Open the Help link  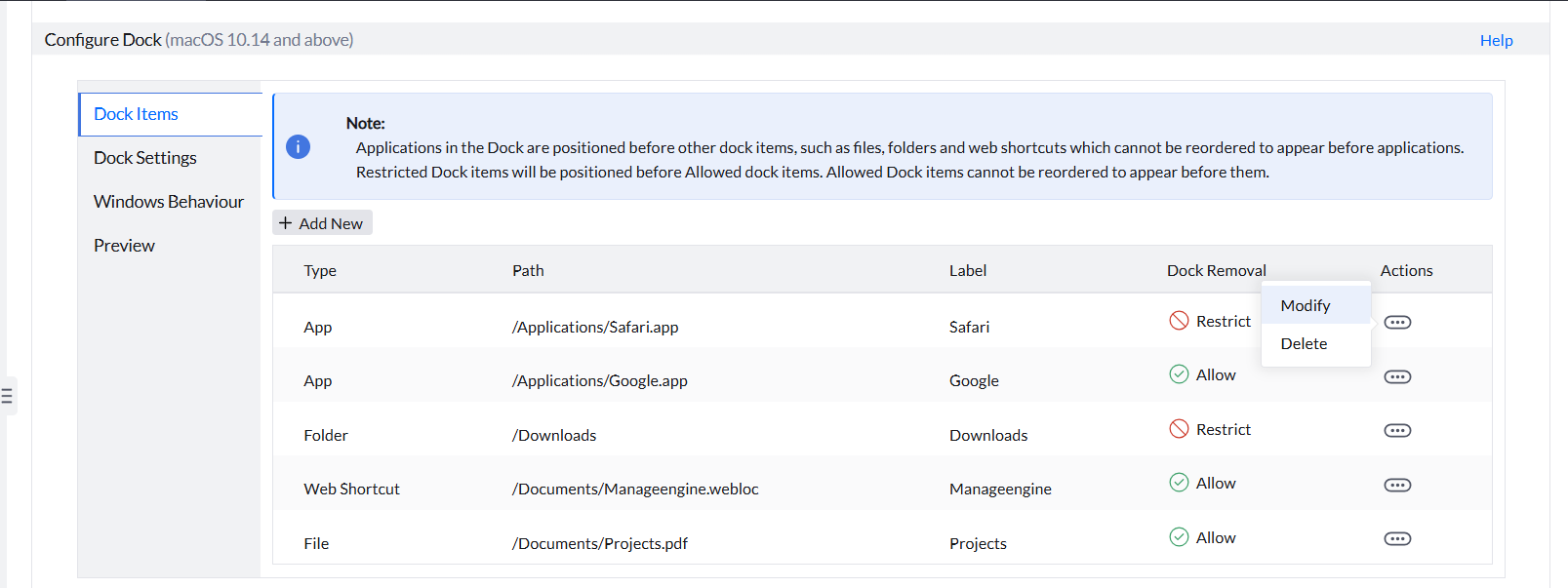point(1496,40)
